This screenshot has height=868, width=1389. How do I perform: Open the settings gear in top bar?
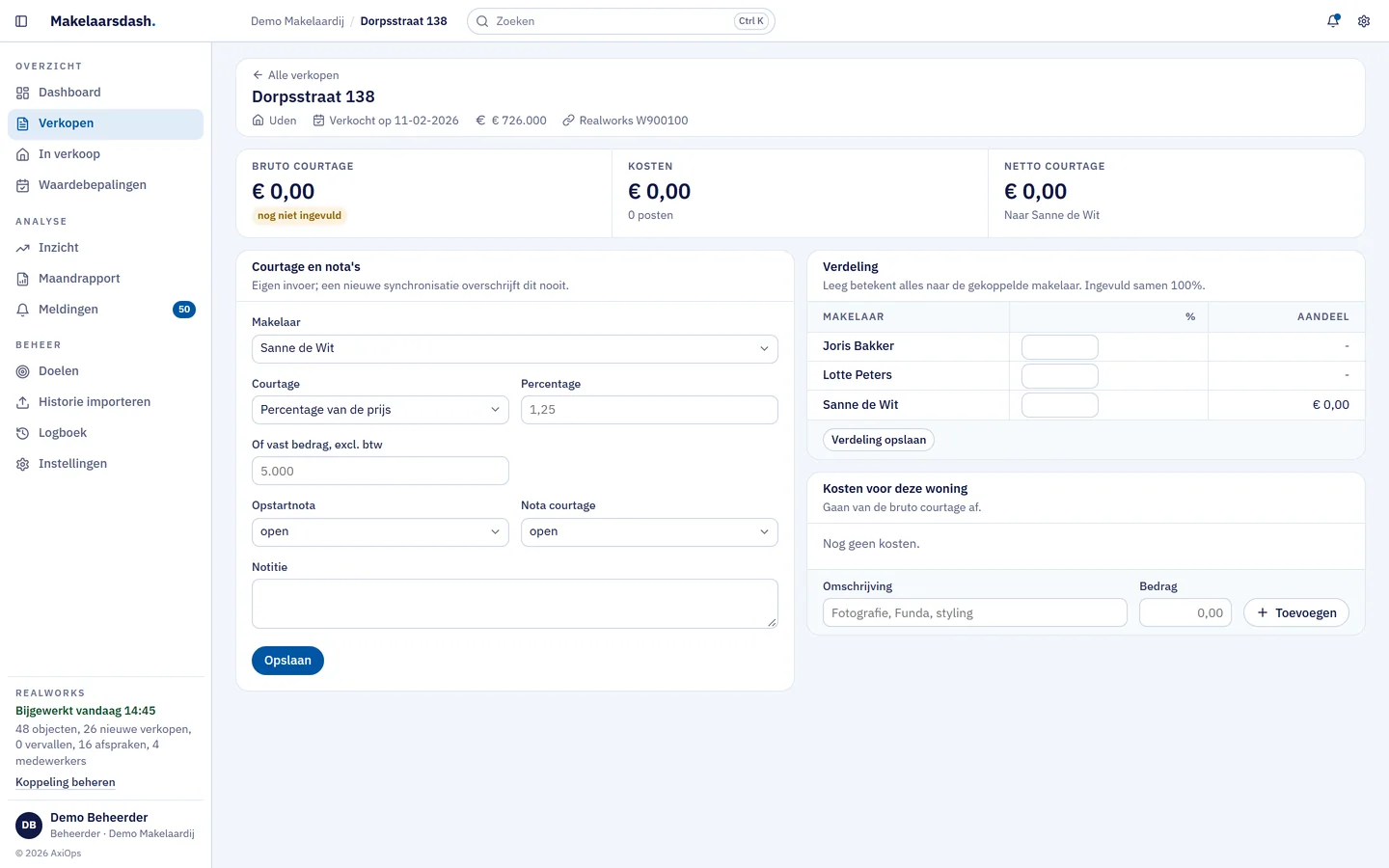coord(1364,21)
